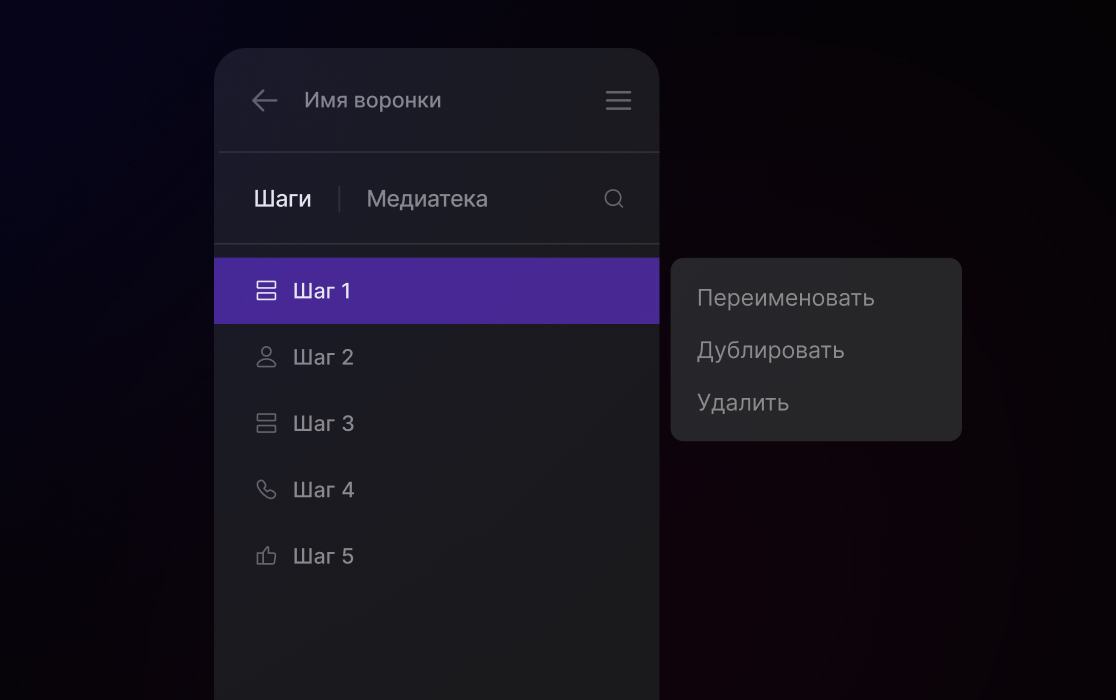Click the section icon beside Шаг 3
Screen dimensions: 1116x700
pos(266,423)
